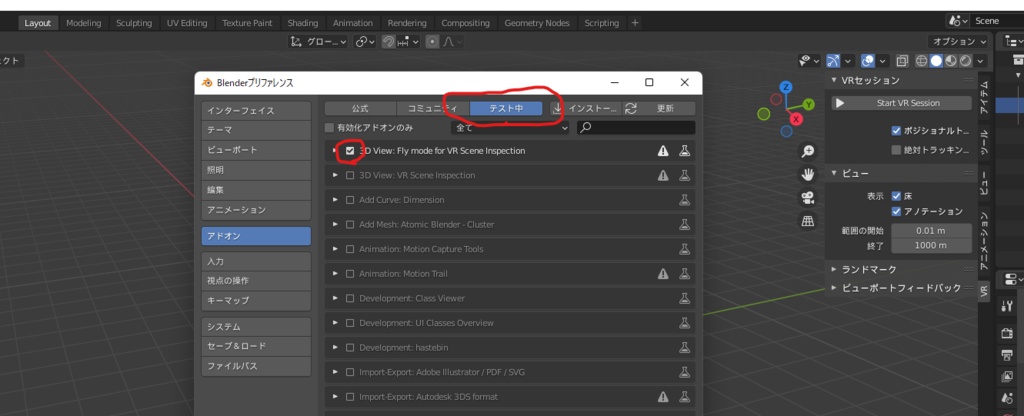The width and height of the screenshot is (1024, 416).
Task: Open the View Layer properties icon
Action: tap(1006, 377)
